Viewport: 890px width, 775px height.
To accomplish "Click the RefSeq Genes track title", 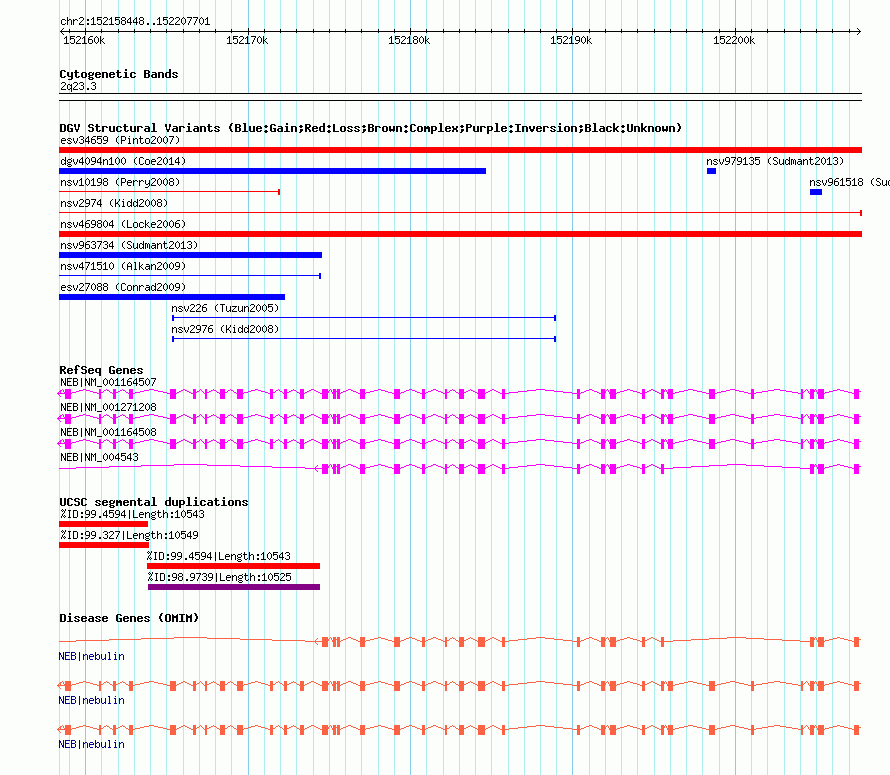I will click(101, 370).
